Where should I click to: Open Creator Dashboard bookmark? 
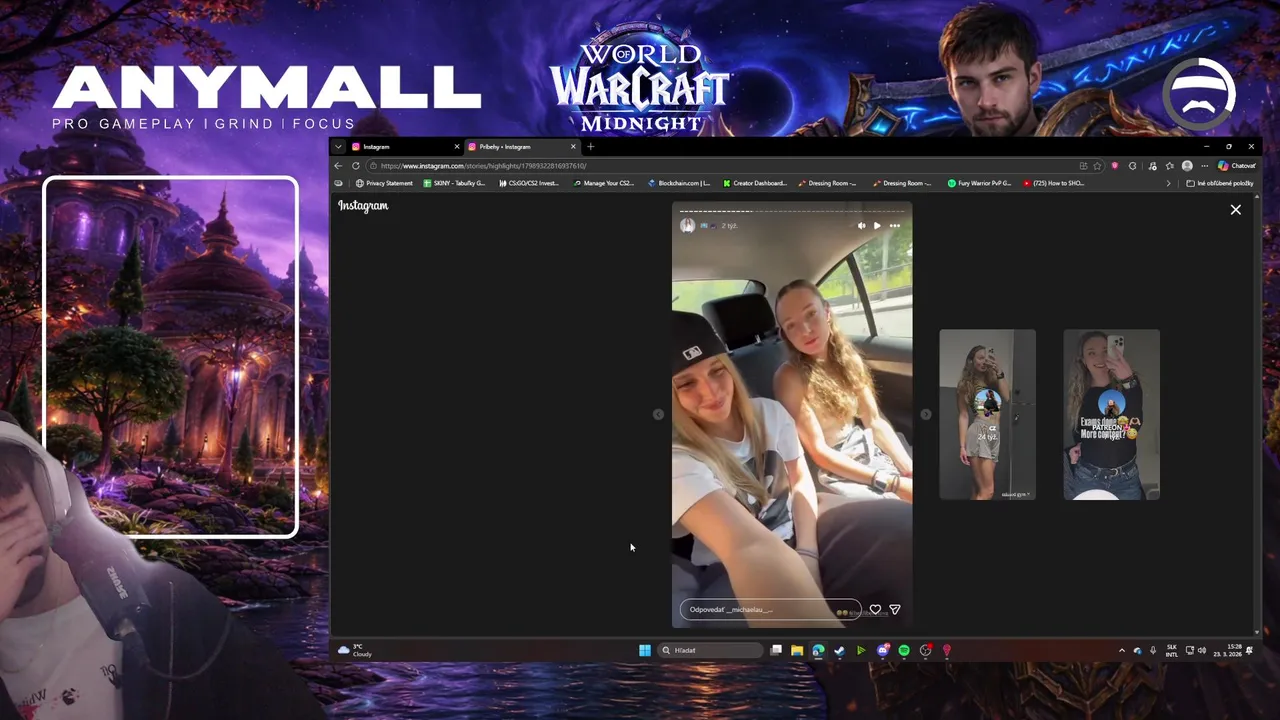(x=755, y=183)
